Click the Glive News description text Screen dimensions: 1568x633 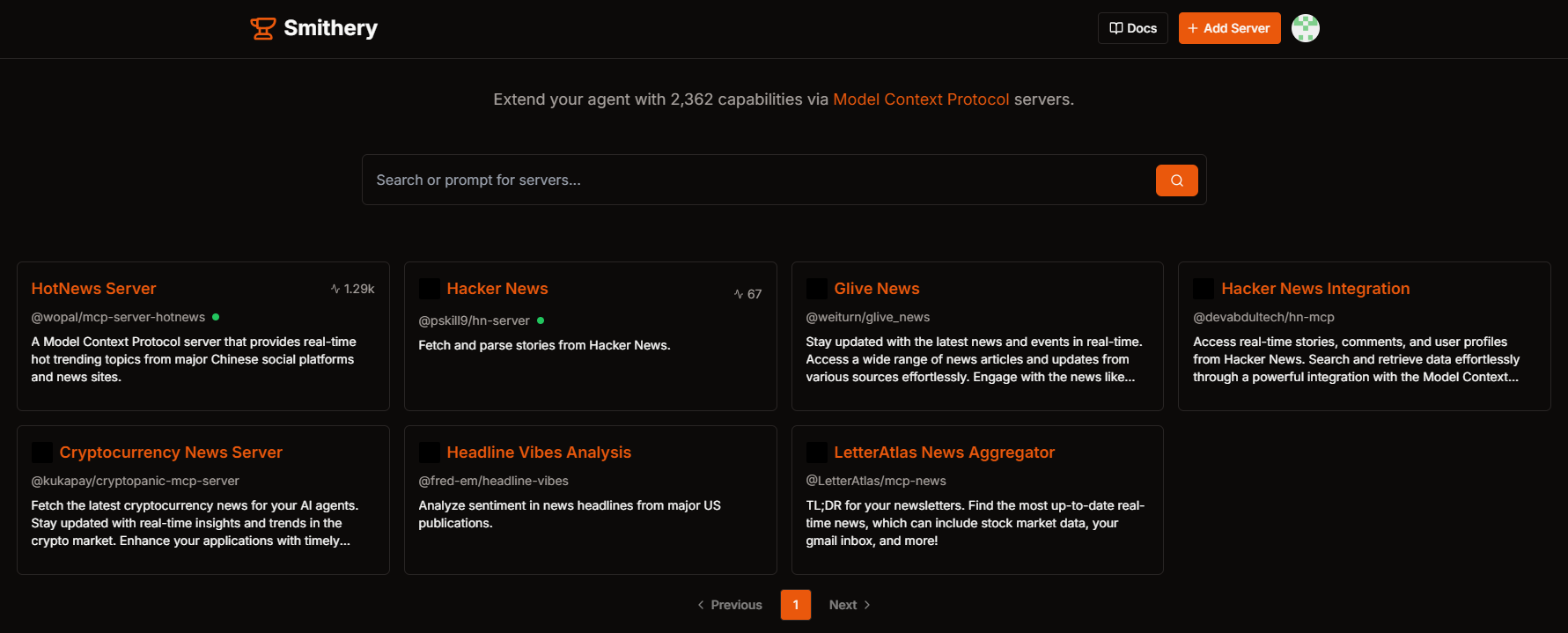974,359
